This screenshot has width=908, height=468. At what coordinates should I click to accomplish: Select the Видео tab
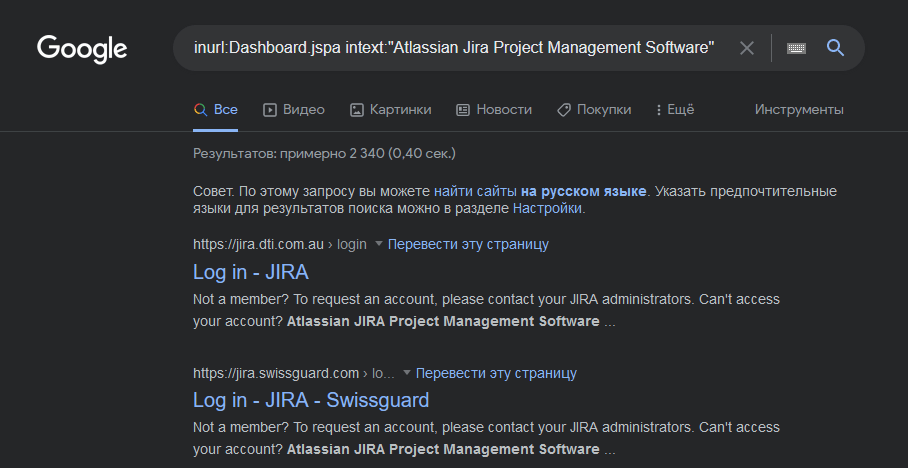point(293,109)
